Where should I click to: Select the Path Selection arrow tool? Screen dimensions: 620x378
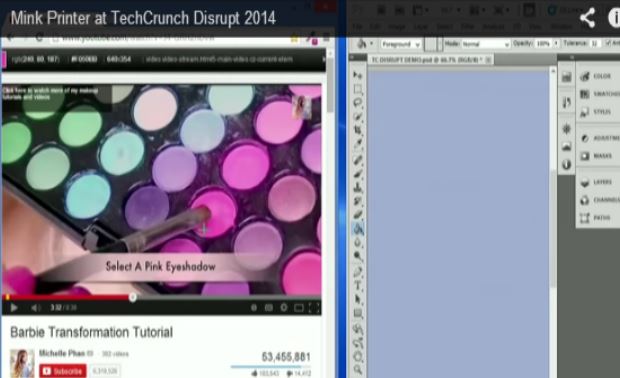(357, 299)
